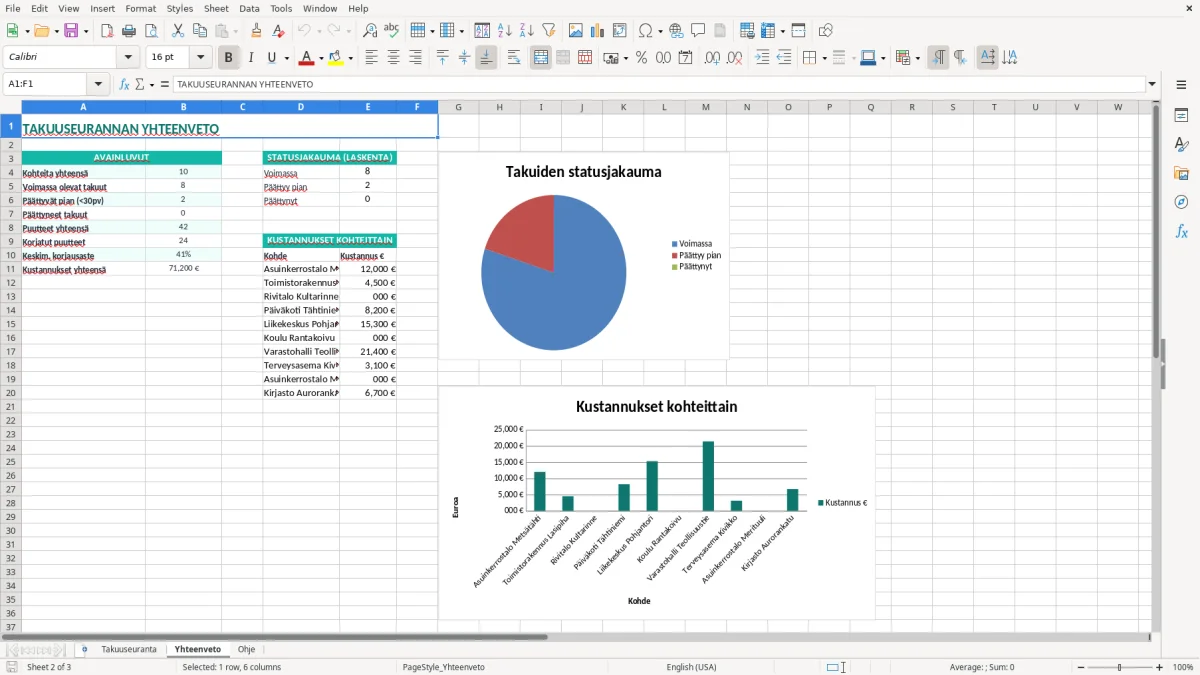
Task: Click the Insert Chart icon
Action: point(598,31)
